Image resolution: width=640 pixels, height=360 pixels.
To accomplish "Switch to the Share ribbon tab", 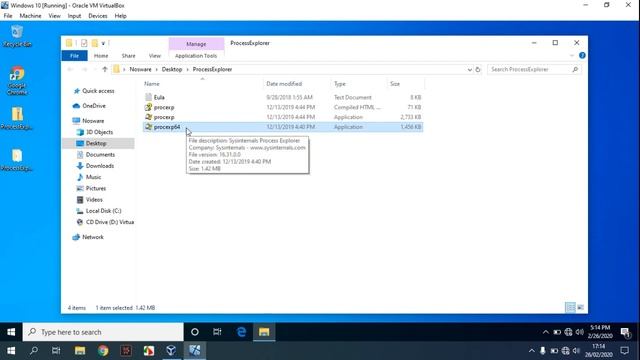I will point(128,56).
